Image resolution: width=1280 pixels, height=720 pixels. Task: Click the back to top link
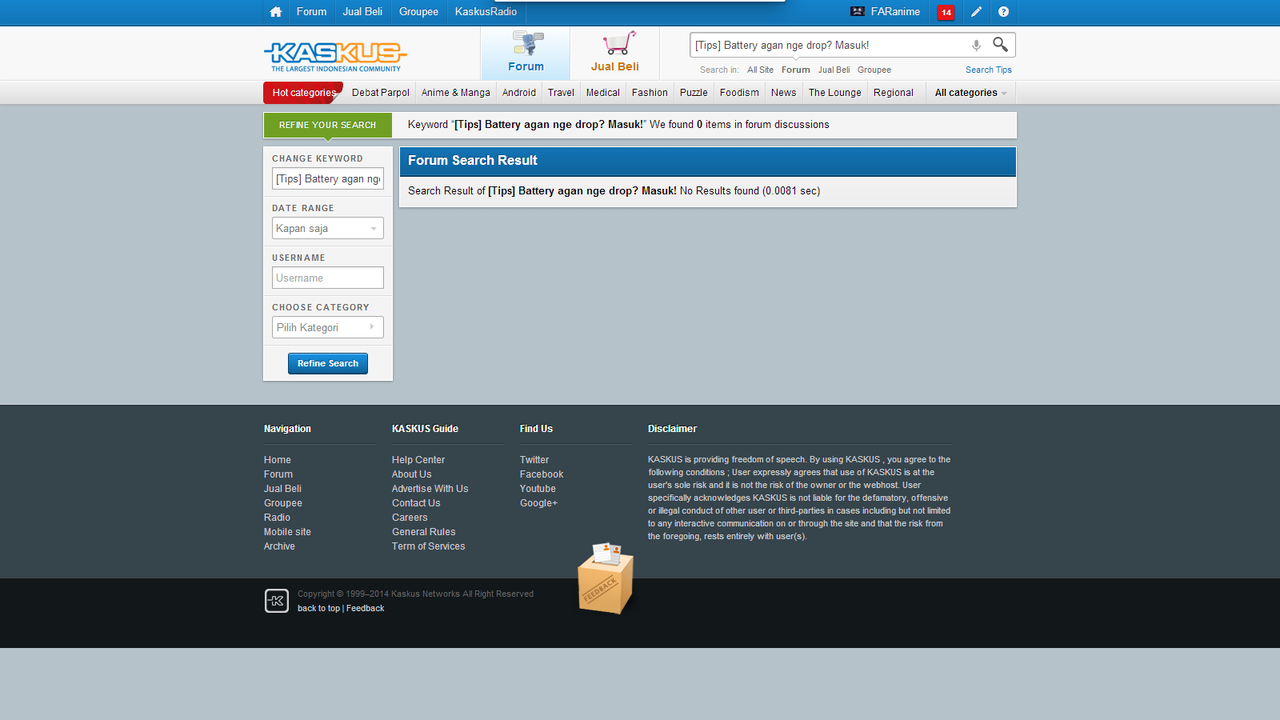coord(319,609)
